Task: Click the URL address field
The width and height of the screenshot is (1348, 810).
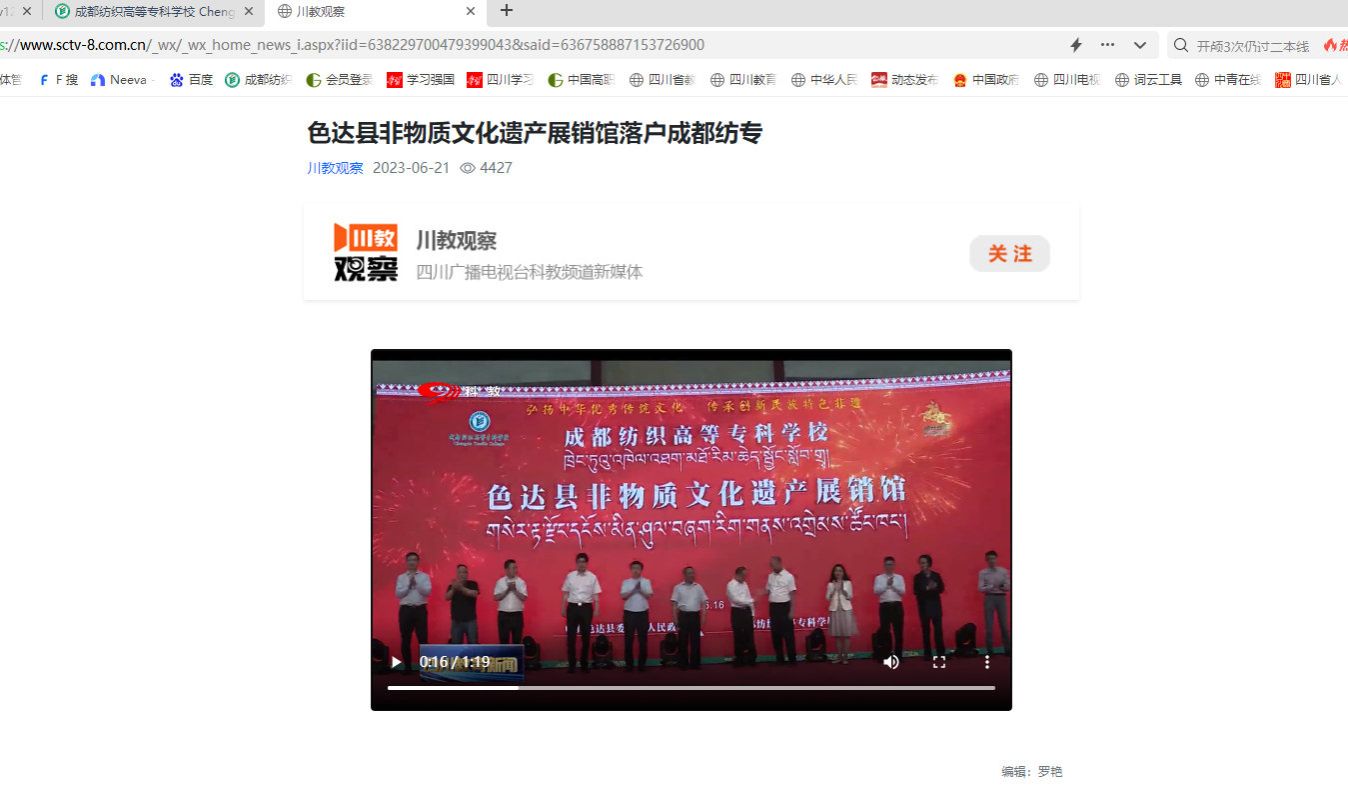Action: click(x=530, y=45)
